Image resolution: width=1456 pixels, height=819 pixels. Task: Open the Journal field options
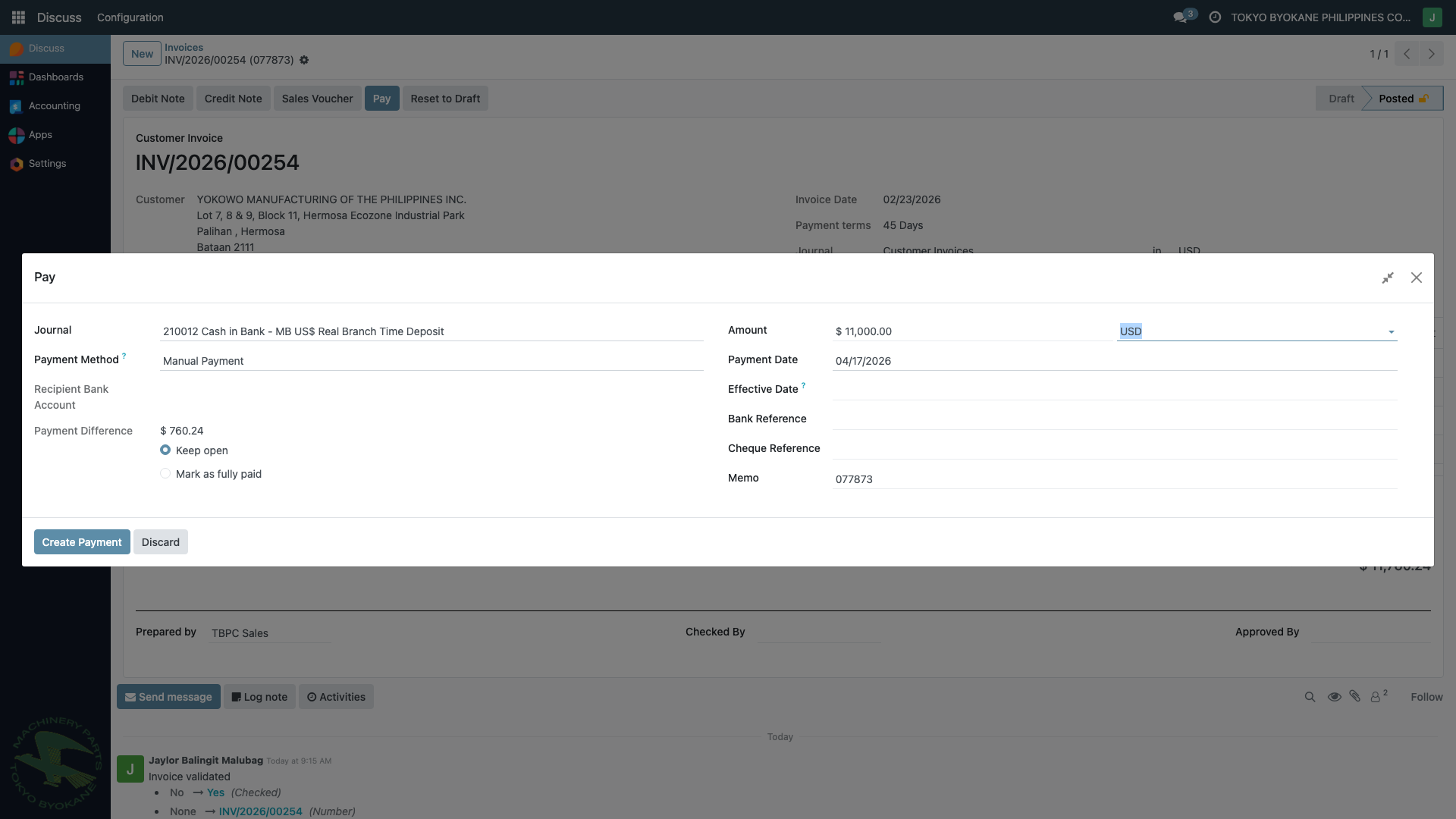point(431,331)
